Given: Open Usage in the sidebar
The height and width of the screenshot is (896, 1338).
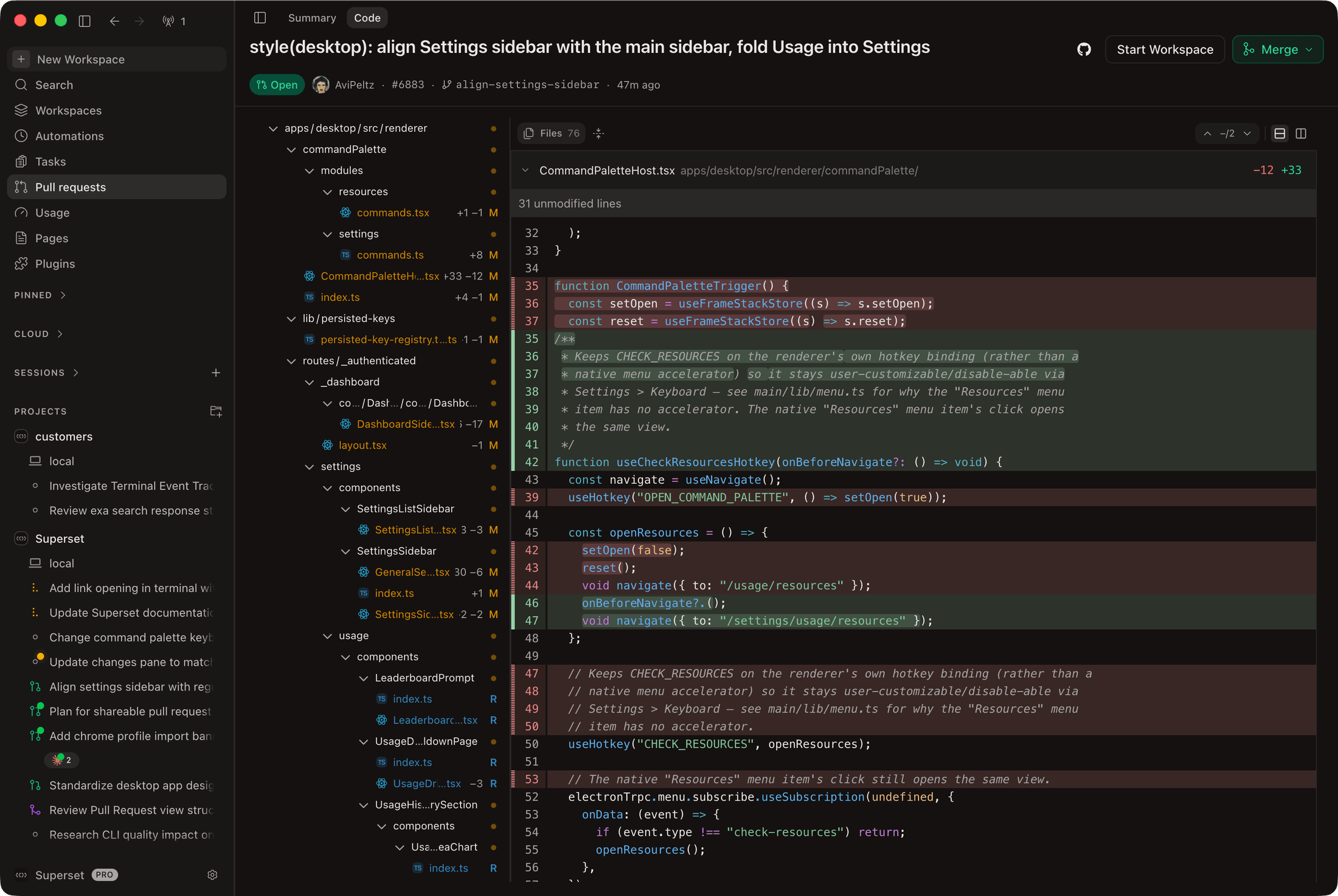Looking at the screenshot, I should pyautogui.click(x=116, y=213).
